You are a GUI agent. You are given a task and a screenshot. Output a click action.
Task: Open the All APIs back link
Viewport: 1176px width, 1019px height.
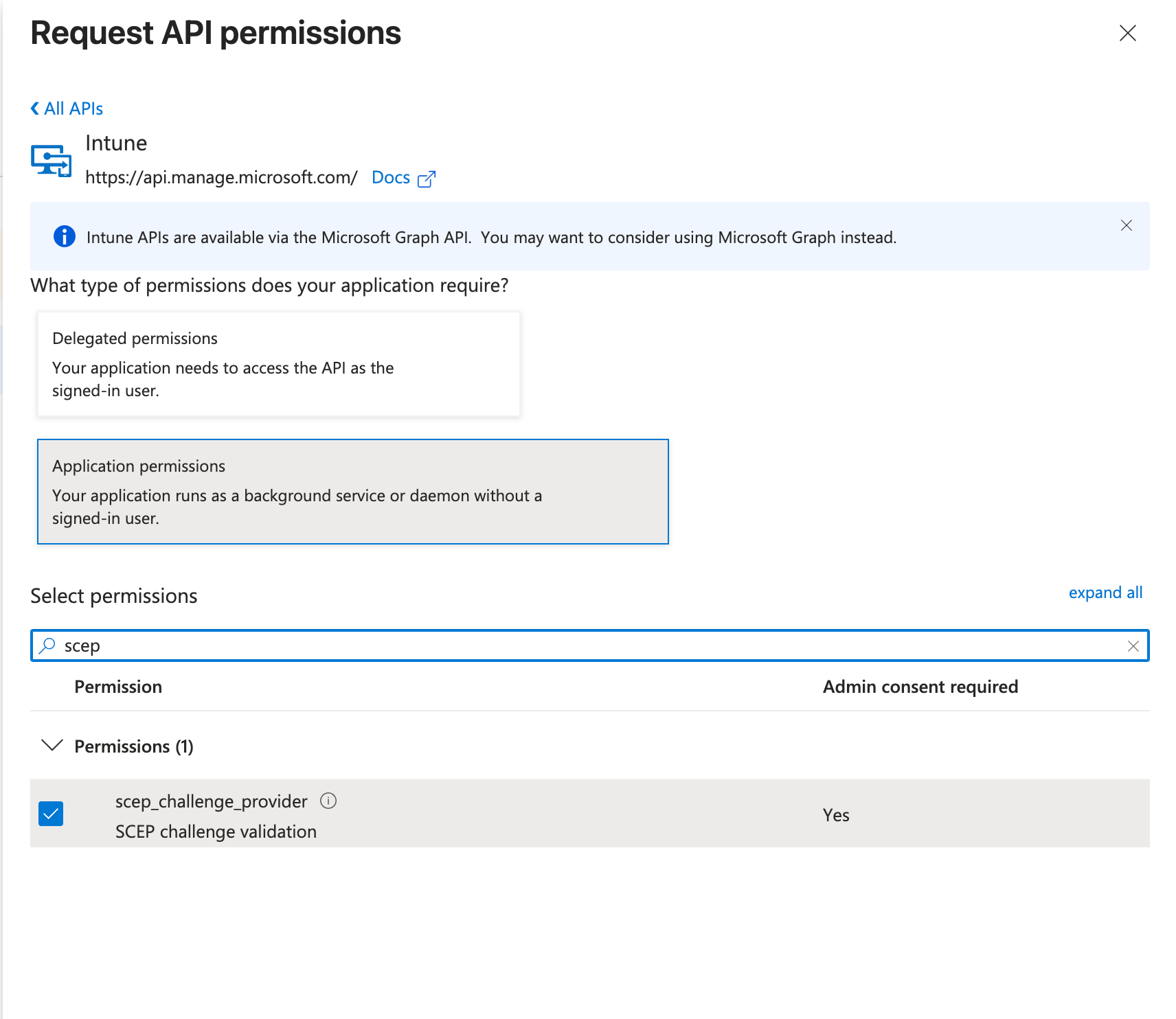(73, 108)
